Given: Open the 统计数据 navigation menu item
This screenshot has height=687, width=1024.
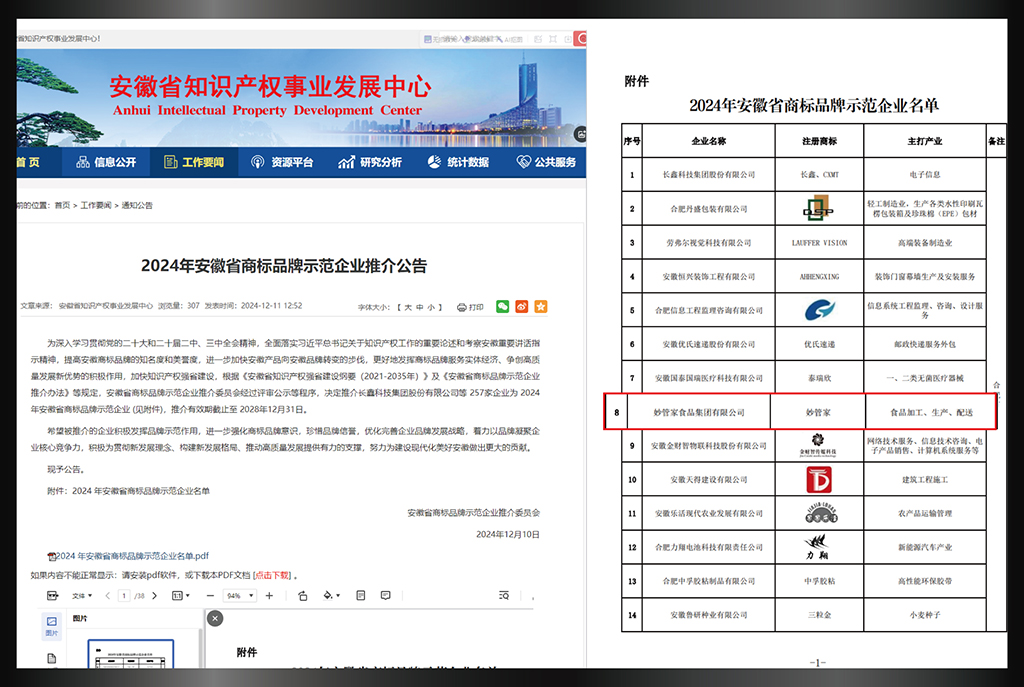Looking at the screenshot, I should 458,162.
